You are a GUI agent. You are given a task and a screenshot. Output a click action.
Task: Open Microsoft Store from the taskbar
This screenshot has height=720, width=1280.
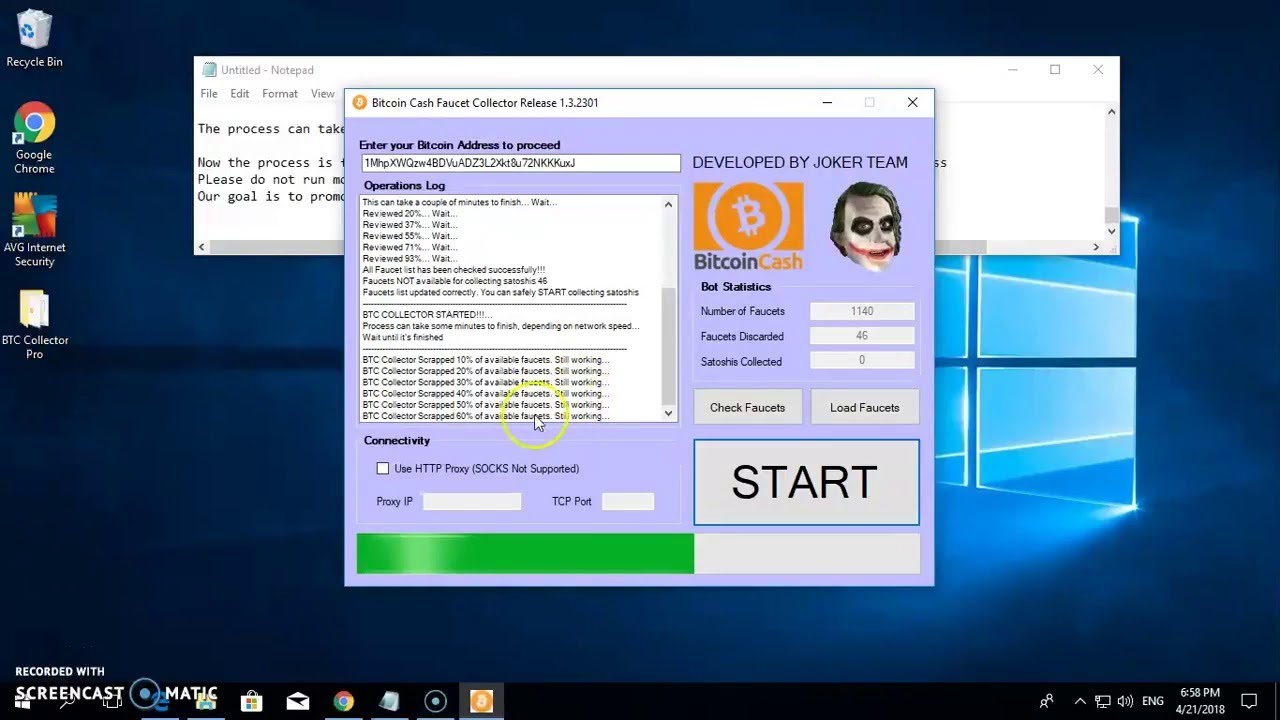252,701
